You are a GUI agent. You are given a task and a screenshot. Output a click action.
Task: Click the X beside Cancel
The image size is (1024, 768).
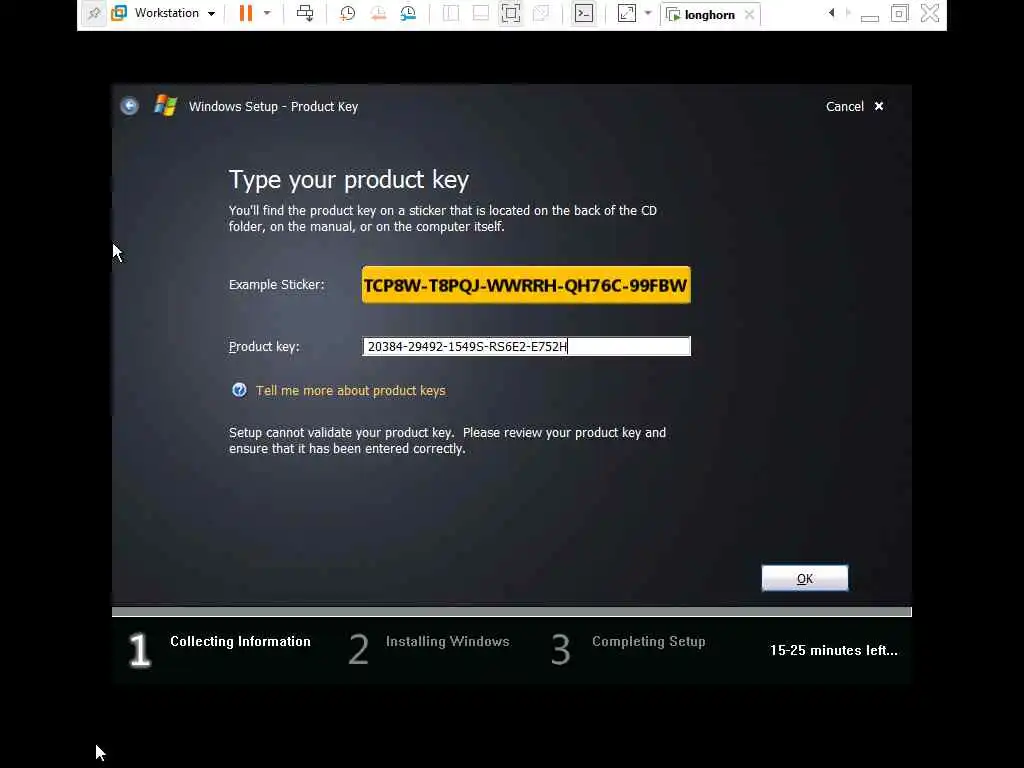(879, 106)
